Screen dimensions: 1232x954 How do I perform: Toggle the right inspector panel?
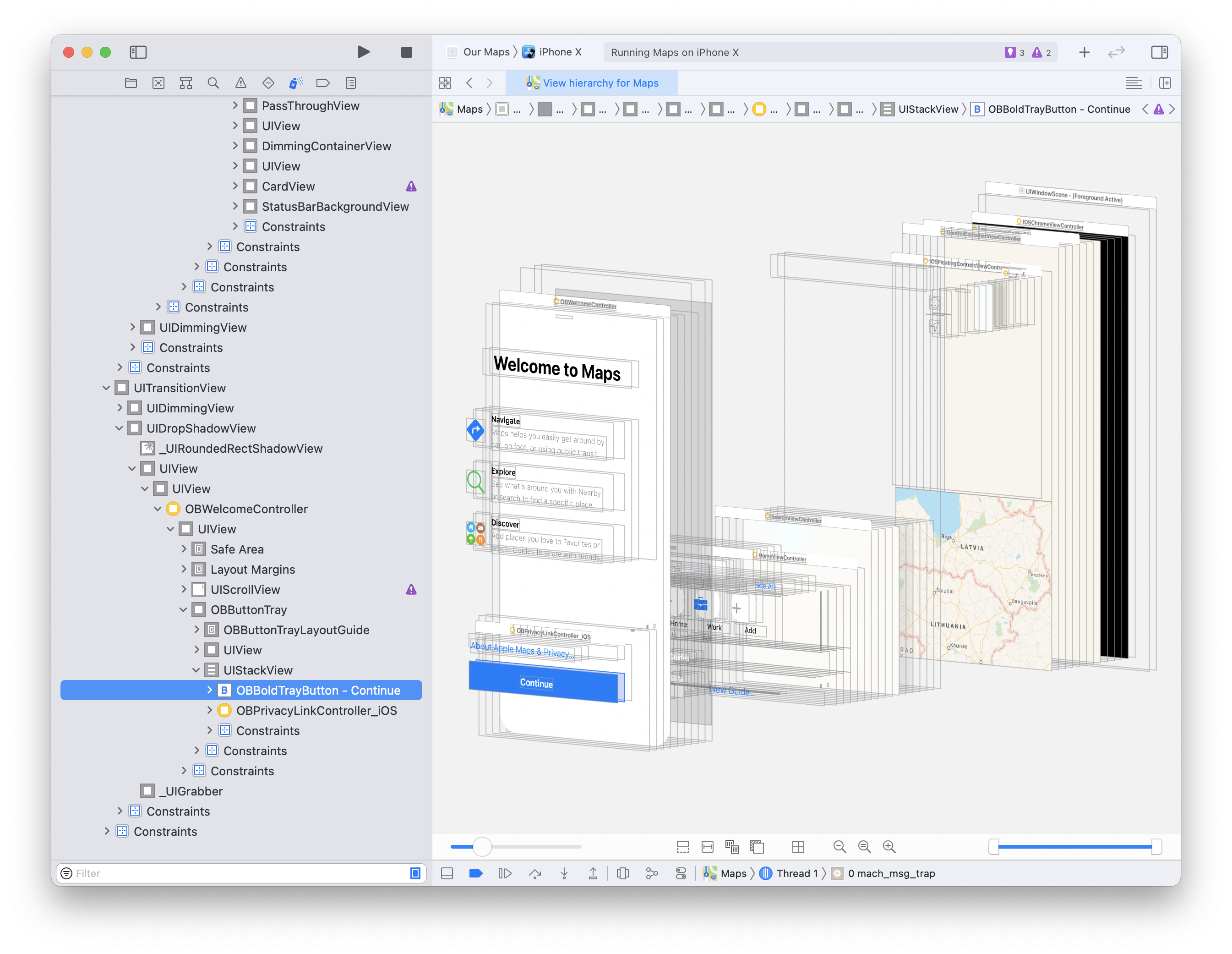coord(1159,52)
